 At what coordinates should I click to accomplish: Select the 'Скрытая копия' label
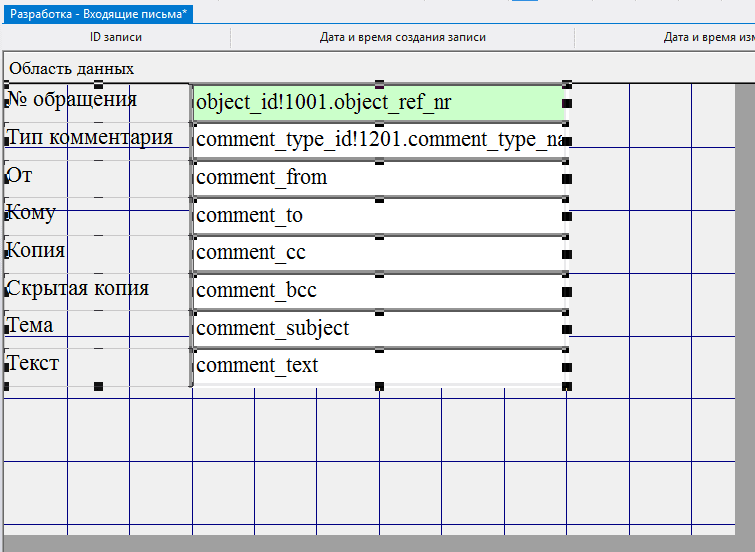click(78, 288)
